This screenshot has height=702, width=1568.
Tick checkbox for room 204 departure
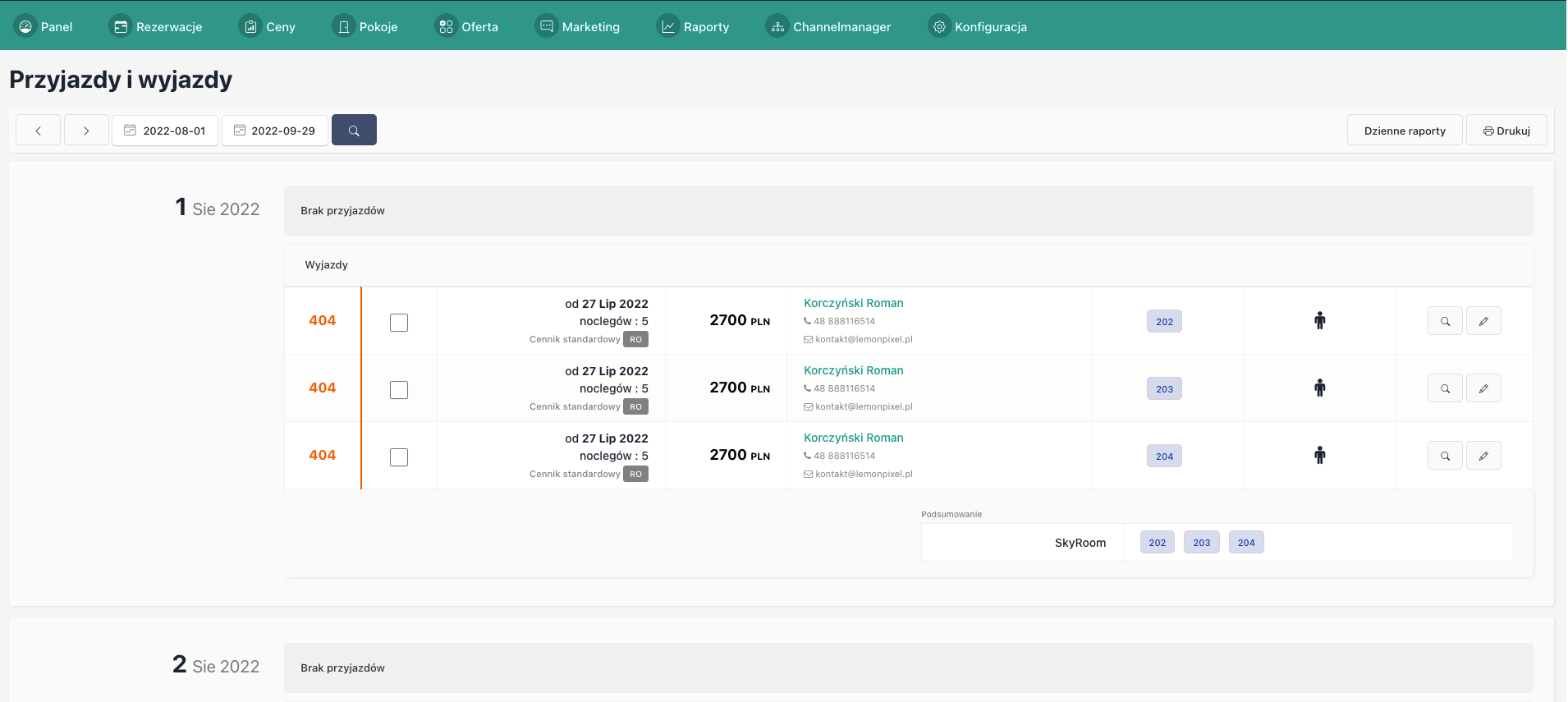pos(399,457)
